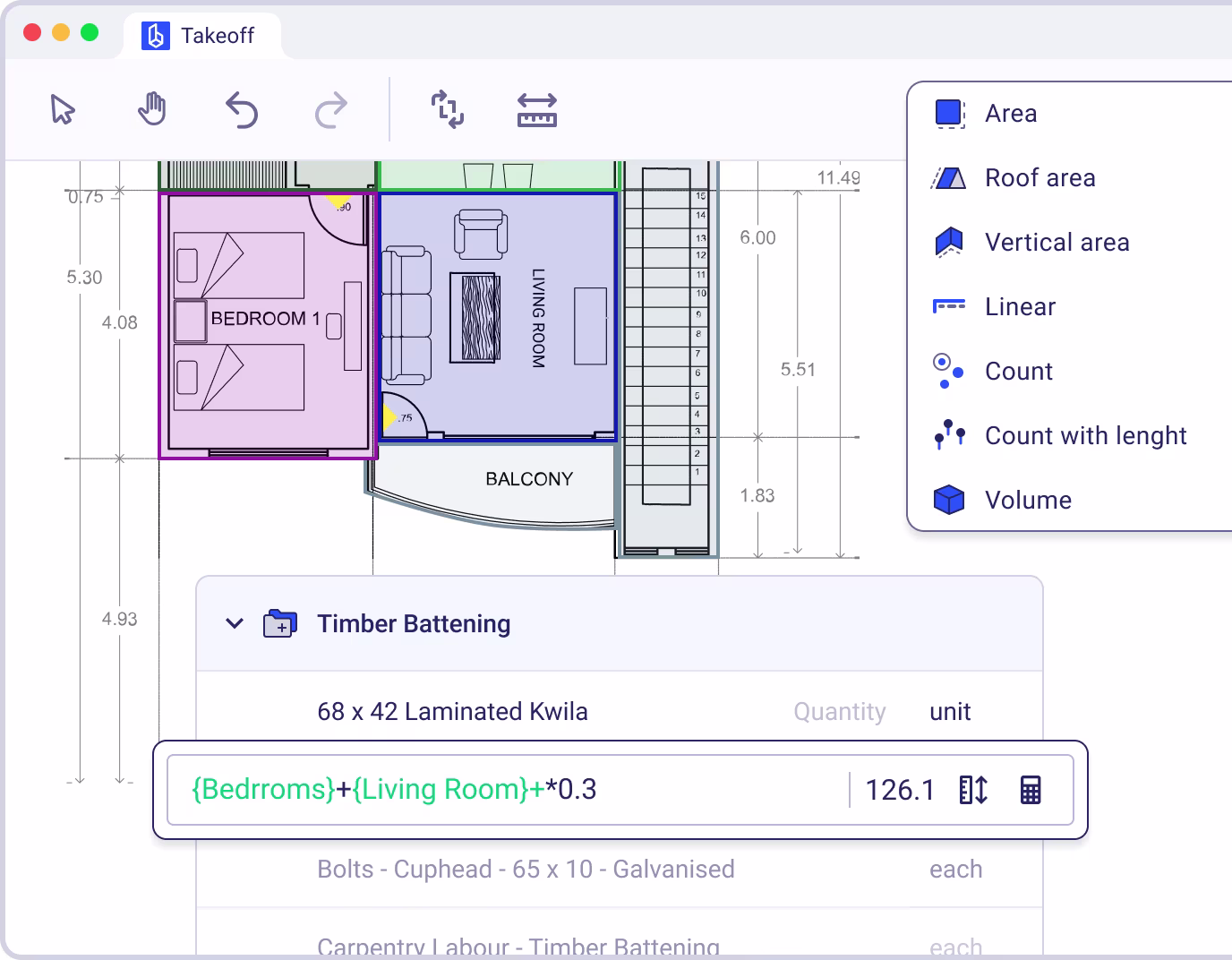Click the Linear dashed-line icon

[949, 306]
